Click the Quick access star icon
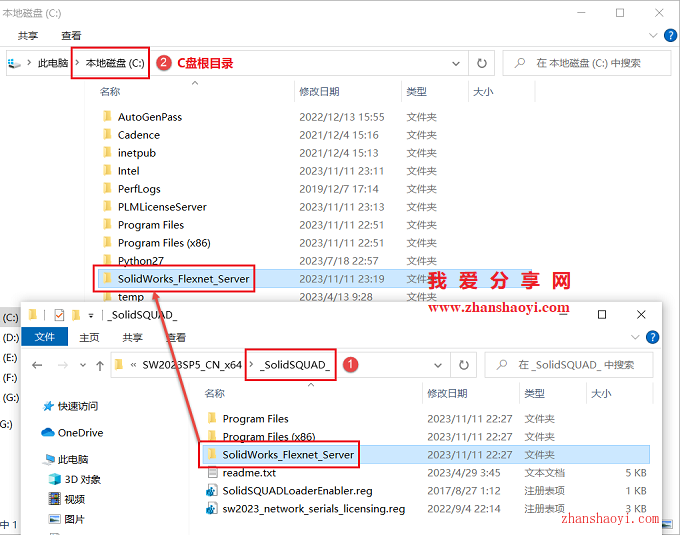The image size is (680, 535). click(48, 406)
